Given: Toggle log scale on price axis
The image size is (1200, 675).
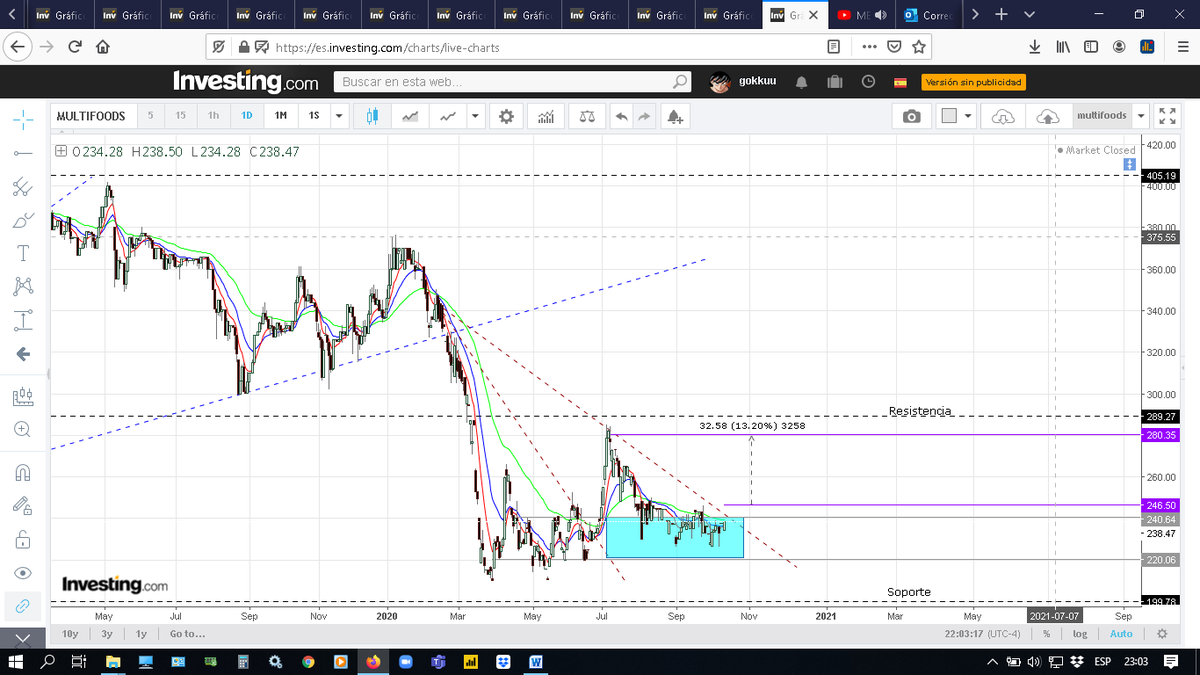Looking at the screenshot, I should pyautogui.click(x=1080, y=634).
